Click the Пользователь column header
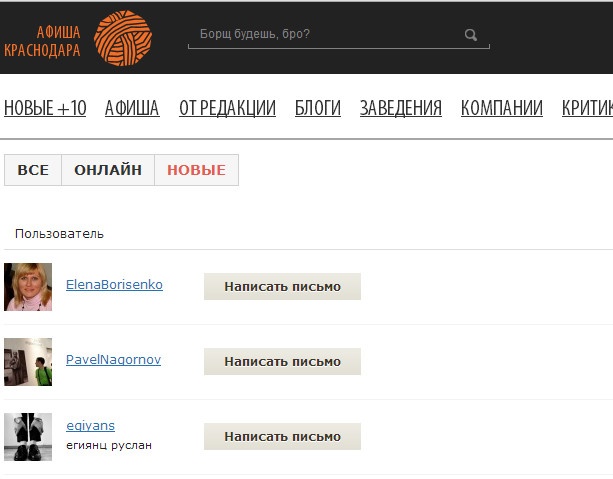613x479 pixels. 59,234
